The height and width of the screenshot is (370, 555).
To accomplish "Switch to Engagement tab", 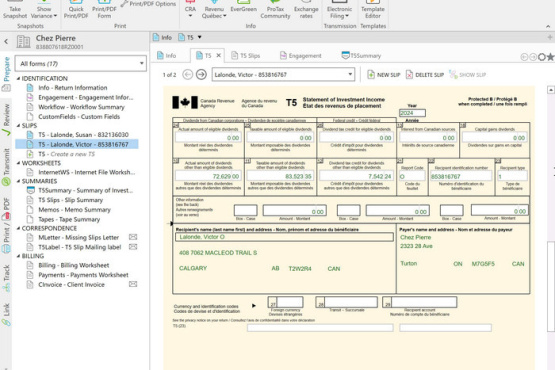I will click(300, 56).
